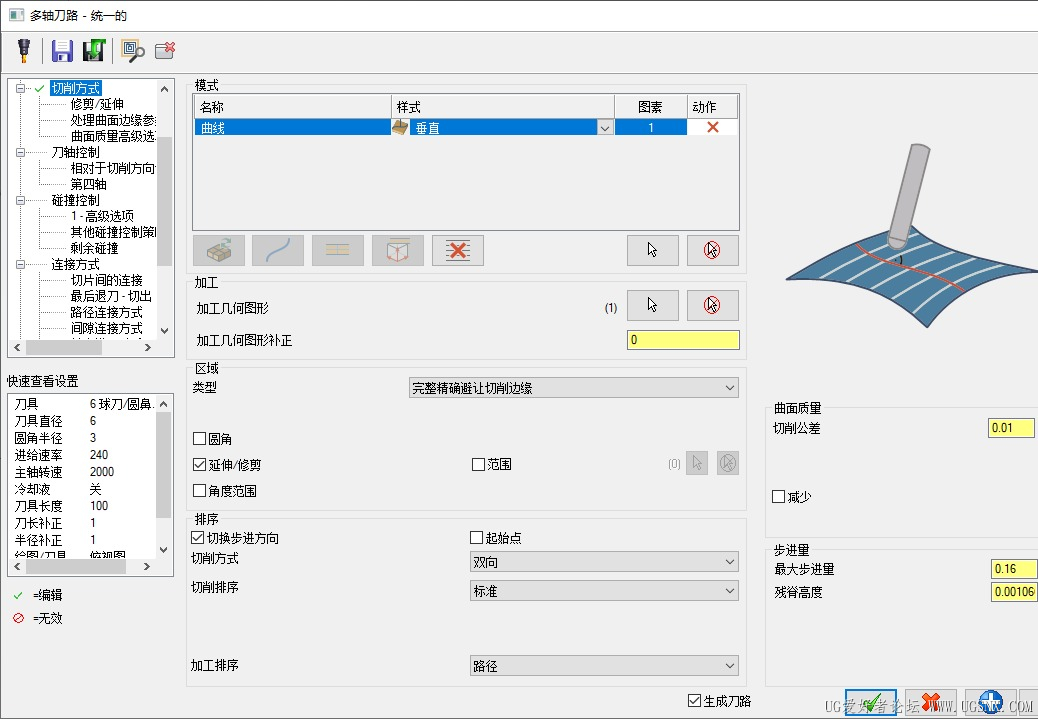Select 路径连接方式 in the tree
Viewport: 1038px width, 719px height.
[106, 312]
